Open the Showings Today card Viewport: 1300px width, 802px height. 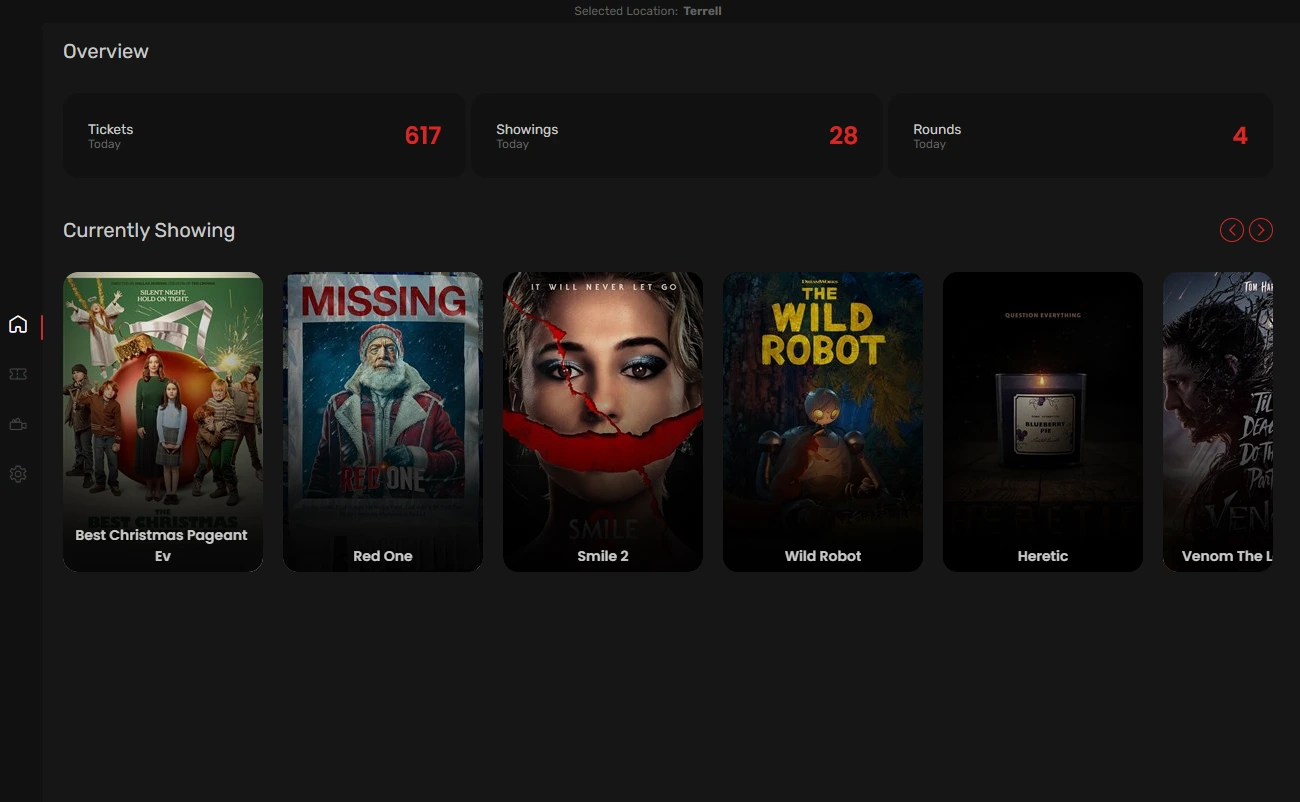coord(676,136)
